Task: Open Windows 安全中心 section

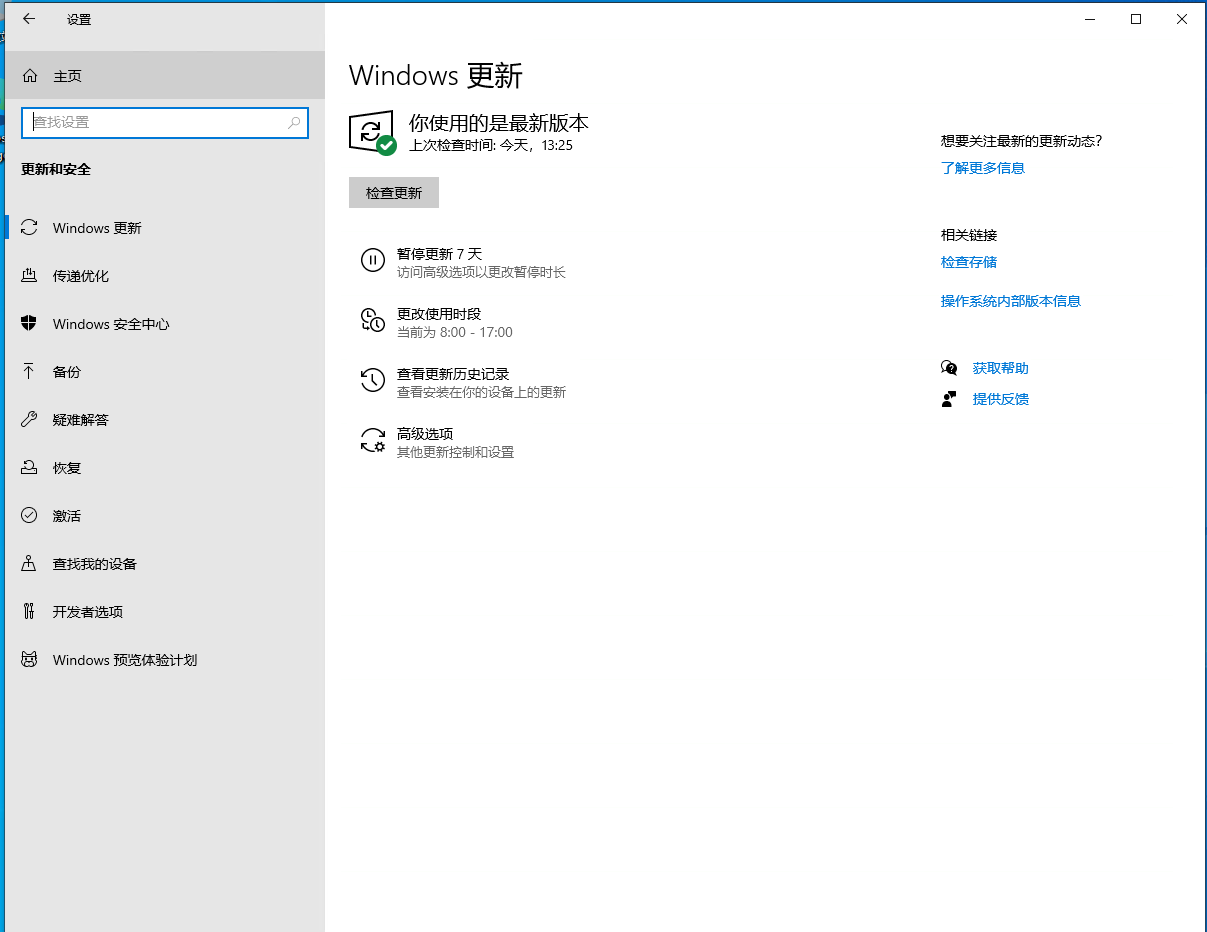Action: tap(165, 324)
